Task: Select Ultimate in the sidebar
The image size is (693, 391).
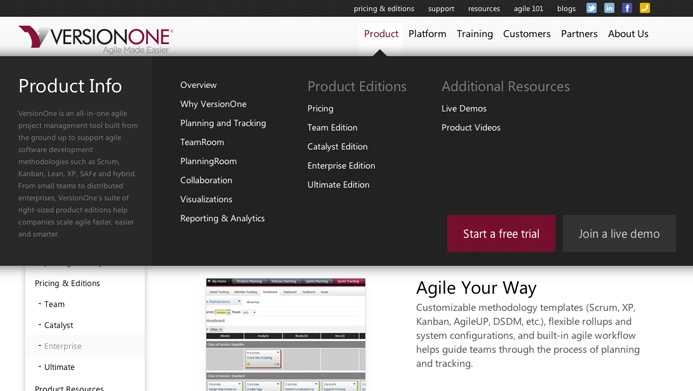Action: [x=59, y=367]
